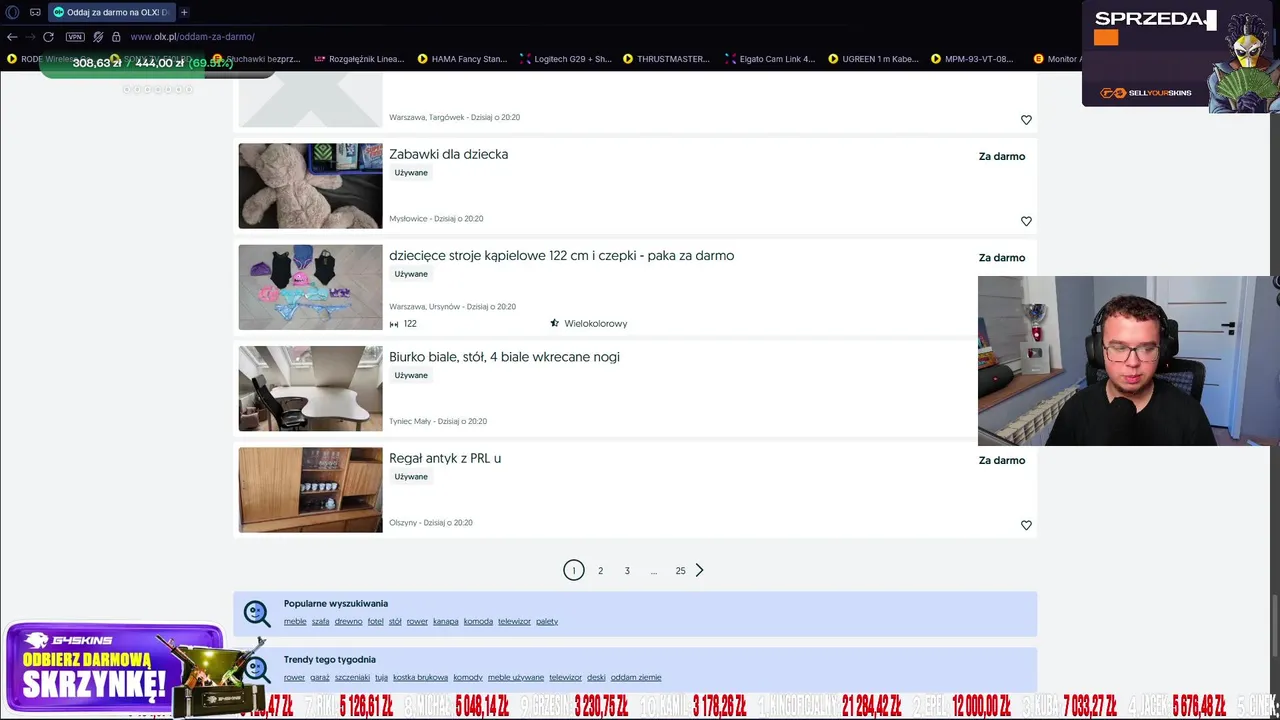Viewport: 1280px width, 720px height.
Task: Open the white desk listing thumbnail
Action: pos(310,389)
